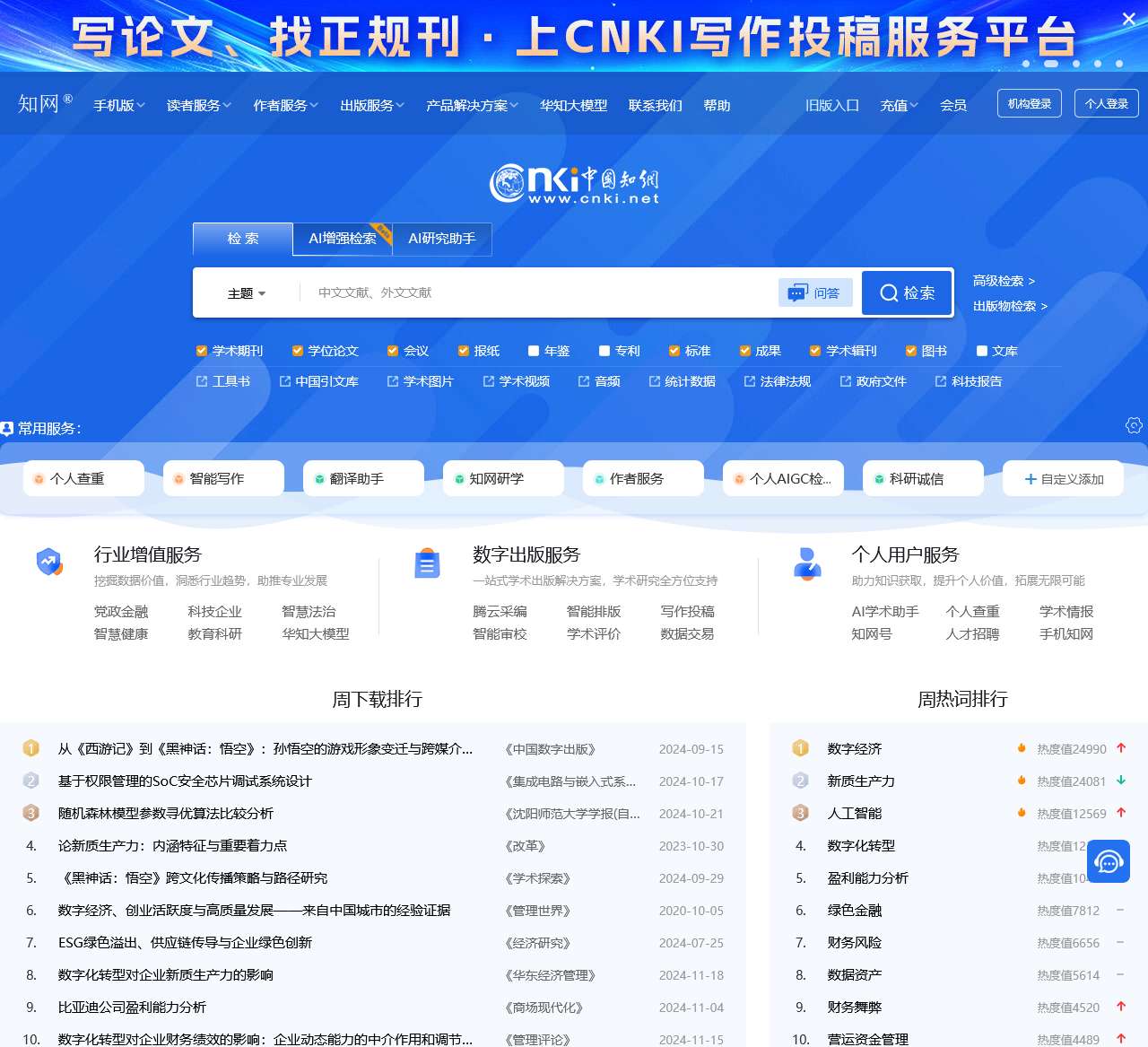Expand the 出版服务 navigation menu
This screenshot has width=1148, height=1047.
370,105
